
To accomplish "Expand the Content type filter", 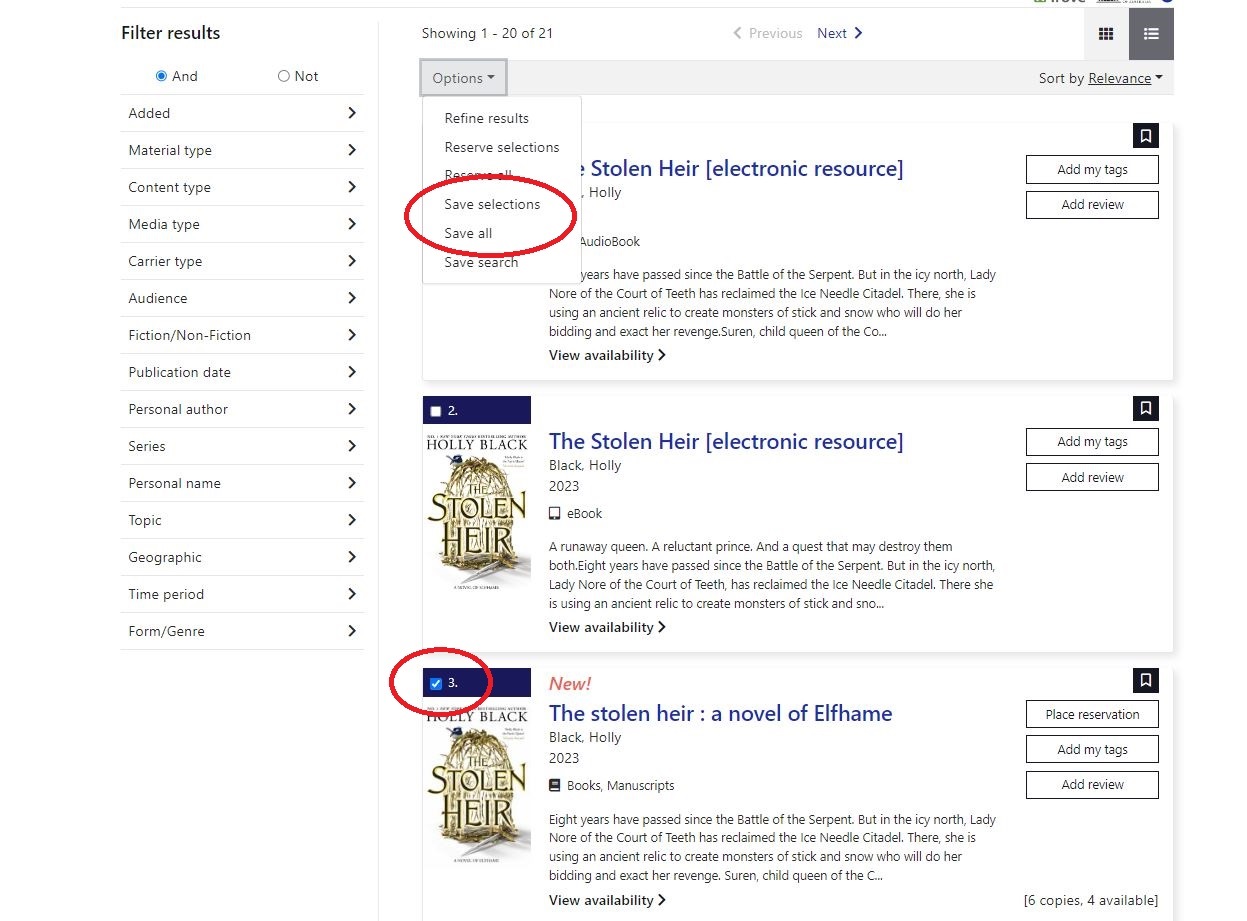I will 242,187.
